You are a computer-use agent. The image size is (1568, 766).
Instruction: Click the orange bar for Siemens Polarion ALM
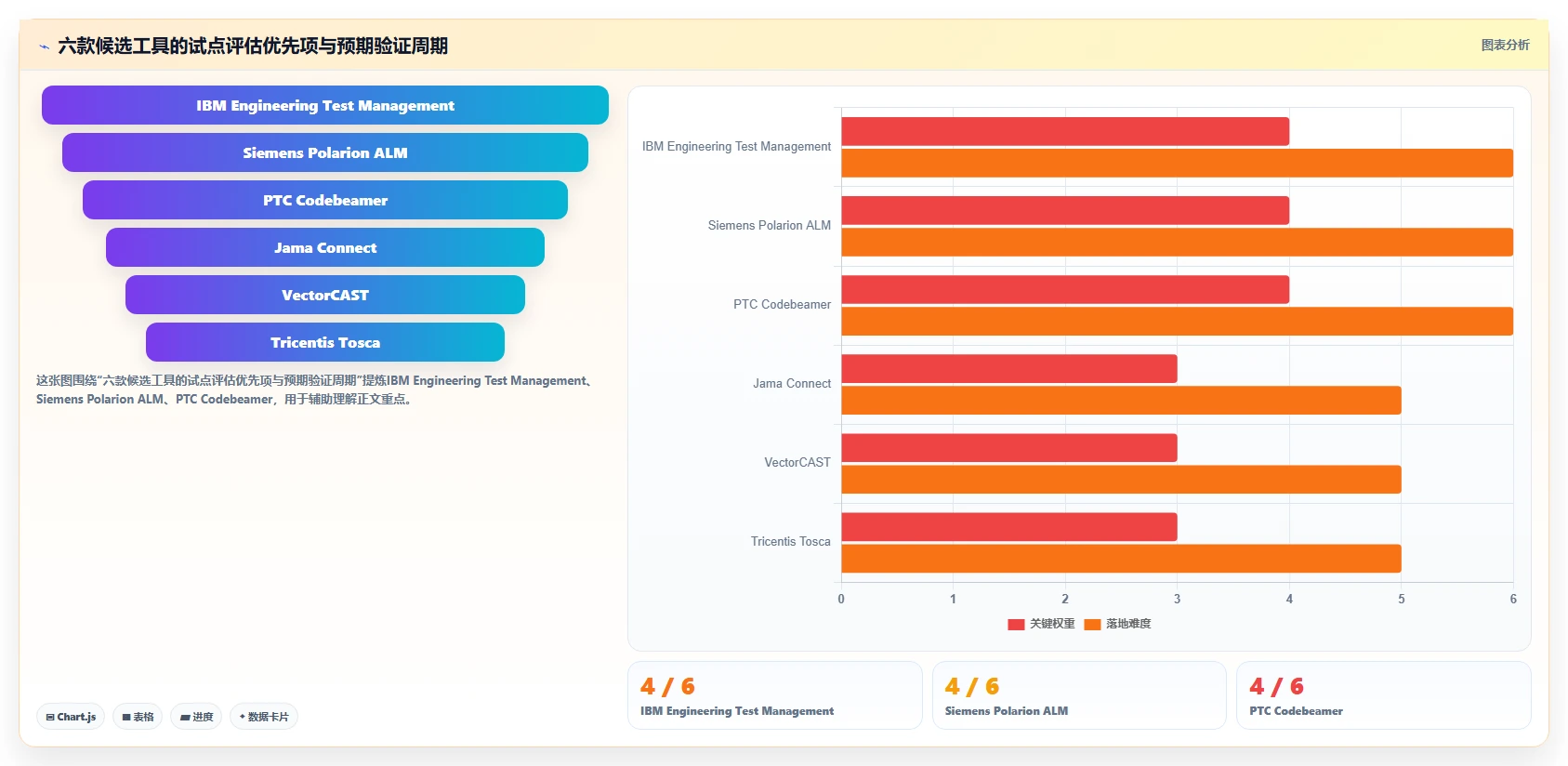click(x=1178, y=242)
